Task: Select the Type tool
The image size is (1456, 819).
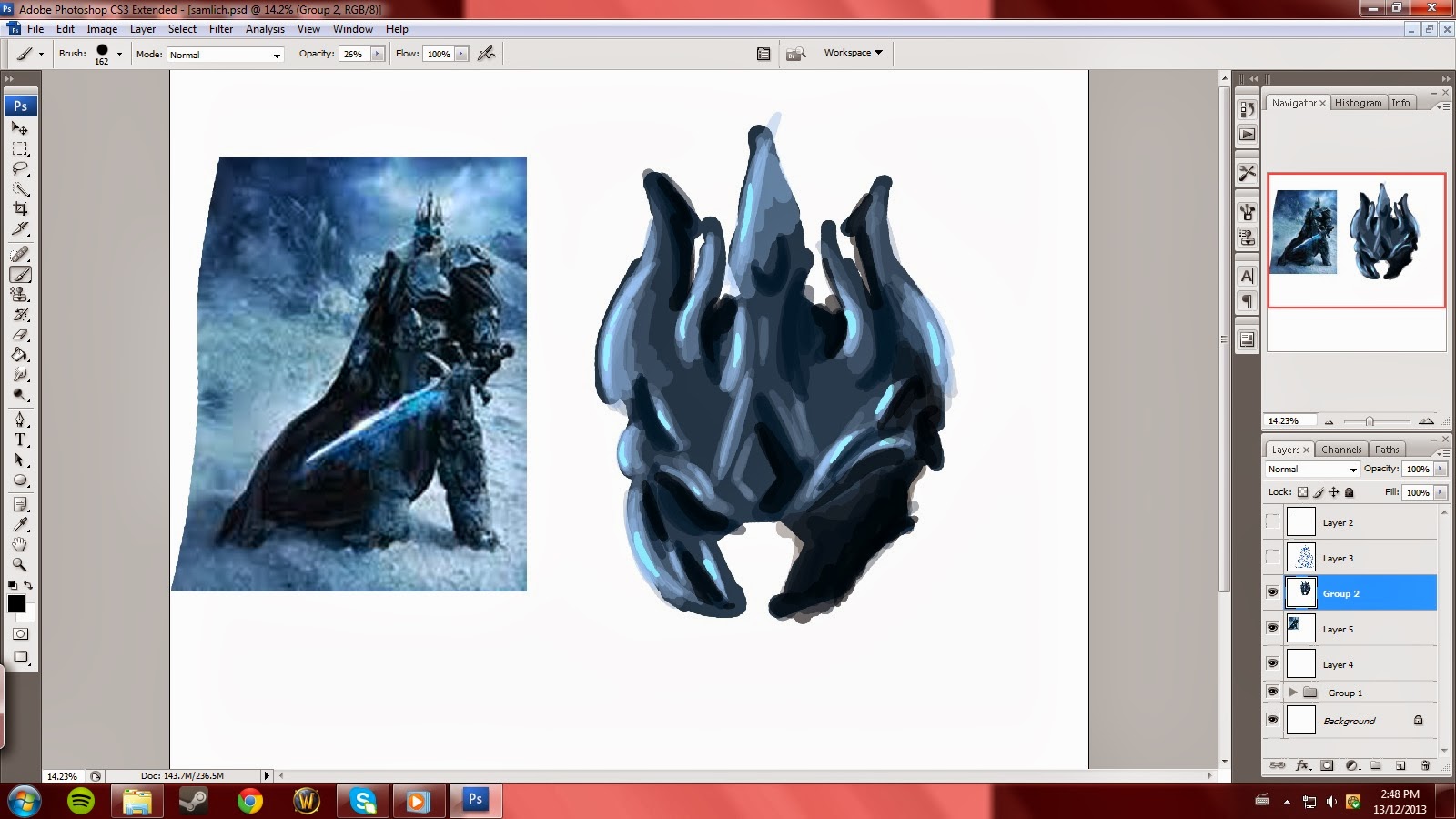Action: [x=20, y=440]
